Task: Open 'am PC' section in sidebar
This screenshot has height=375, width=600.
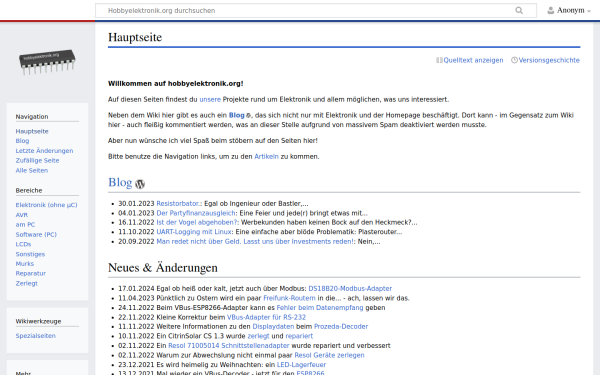Action: [x=25, y=225]
